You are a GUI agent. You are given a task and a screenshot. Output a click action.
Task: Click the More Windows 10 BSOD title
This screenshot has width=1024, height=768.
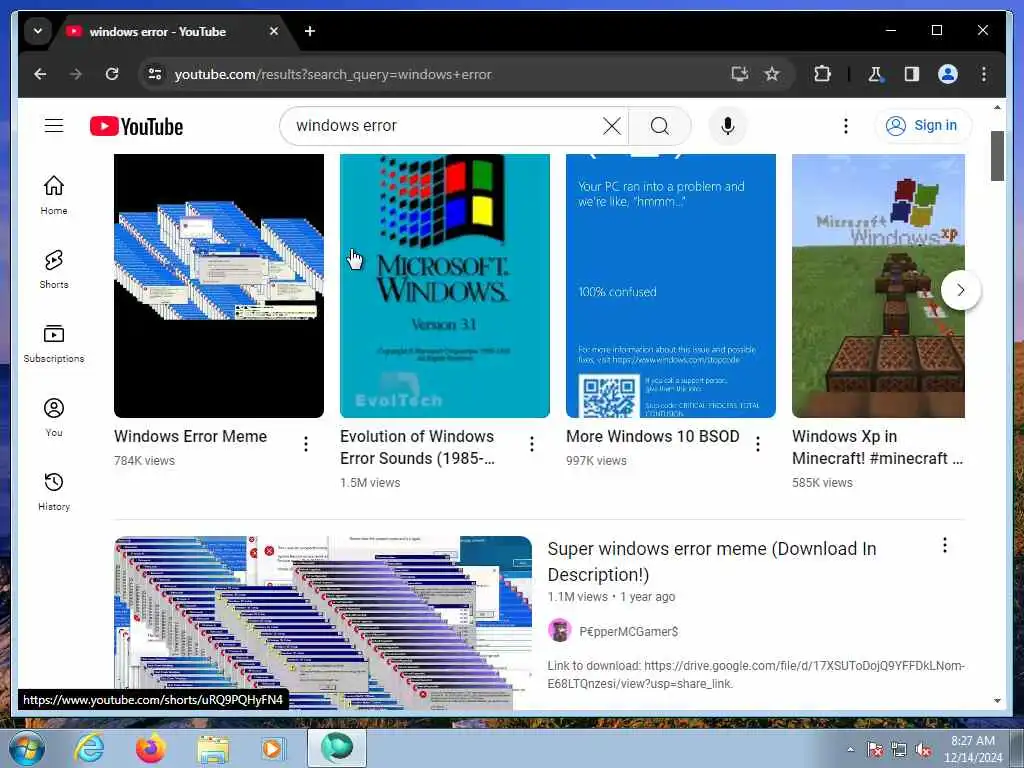click(x=652, y=436)
